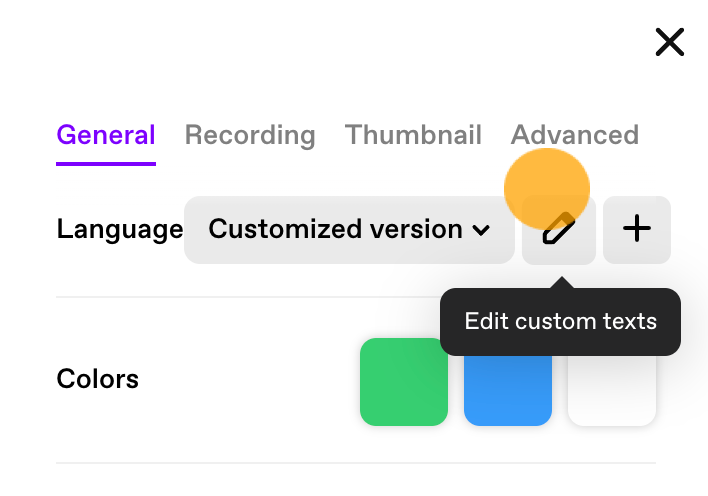Expand the chevron next to Customized version

click(481, 230)
